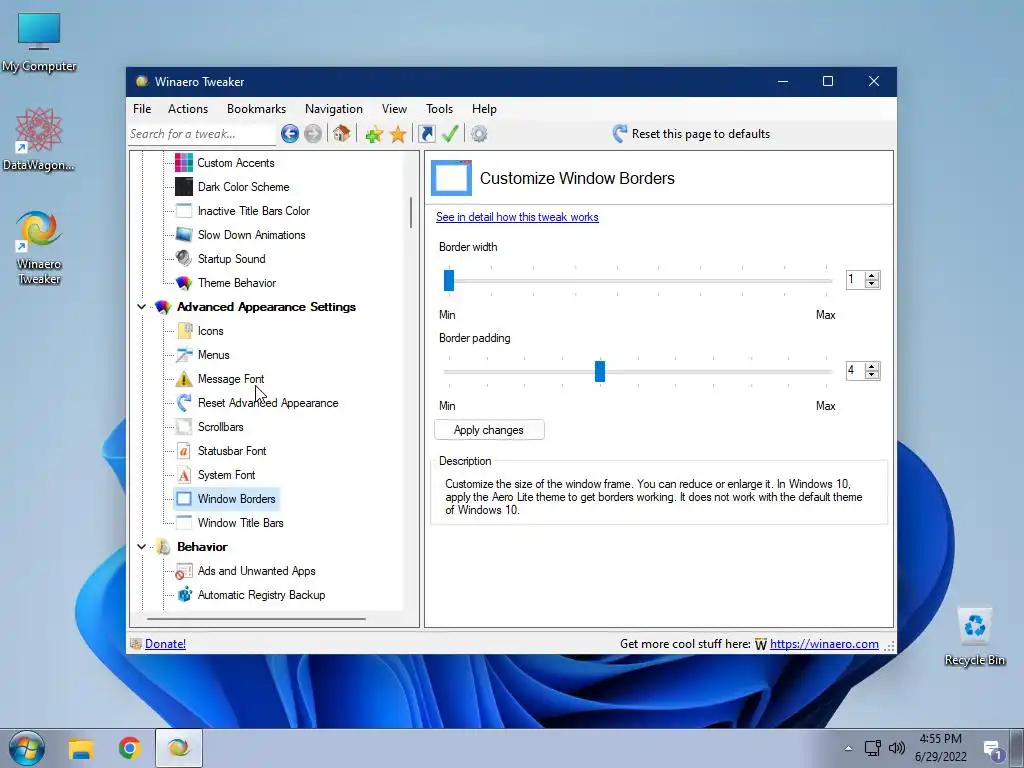
Task: Click the tree panel horizontal scrollbar
Action: coord(256,618)
